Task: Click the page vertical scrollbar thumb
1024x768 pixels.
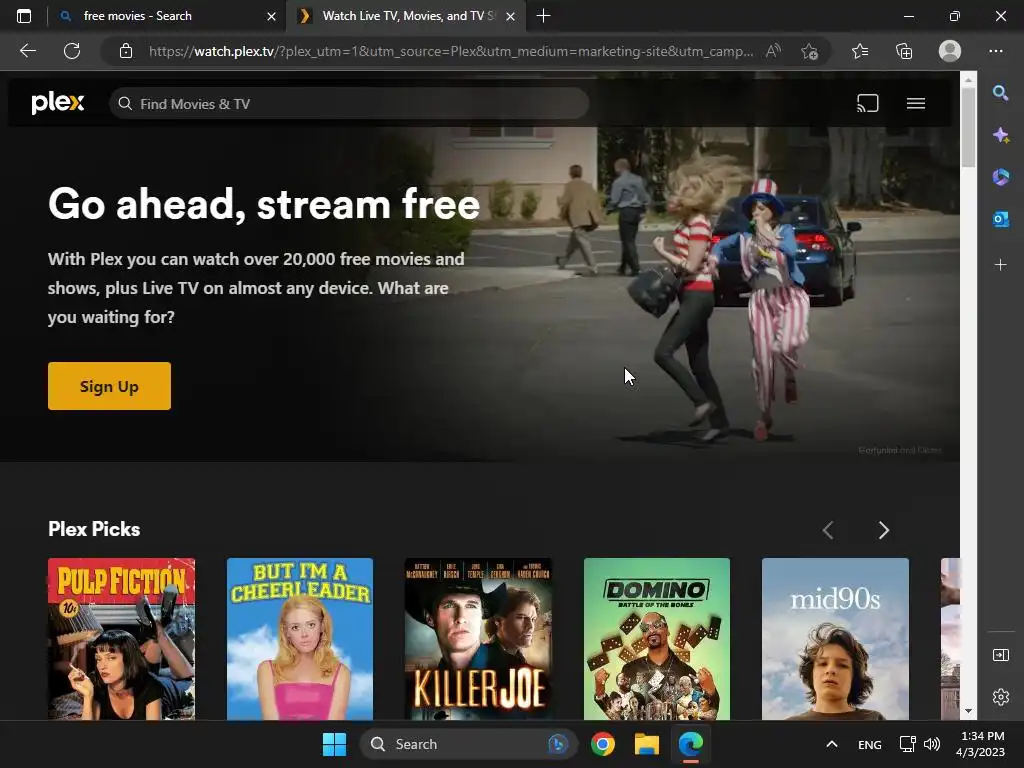Action: [x=968, y=127]
